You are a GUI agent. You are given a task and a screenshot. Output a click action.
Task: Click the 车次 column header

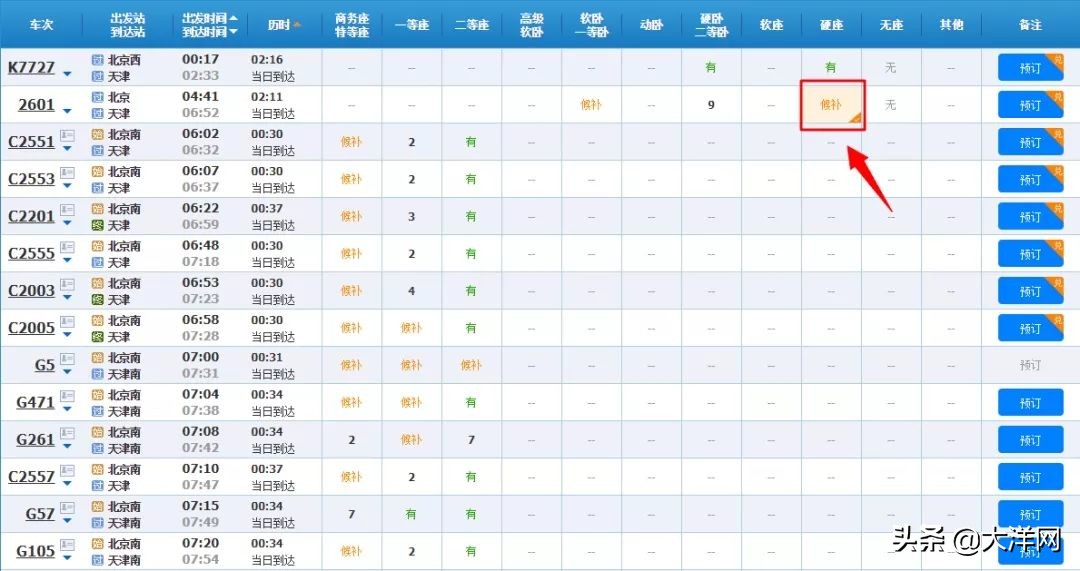tap(41, 25)
